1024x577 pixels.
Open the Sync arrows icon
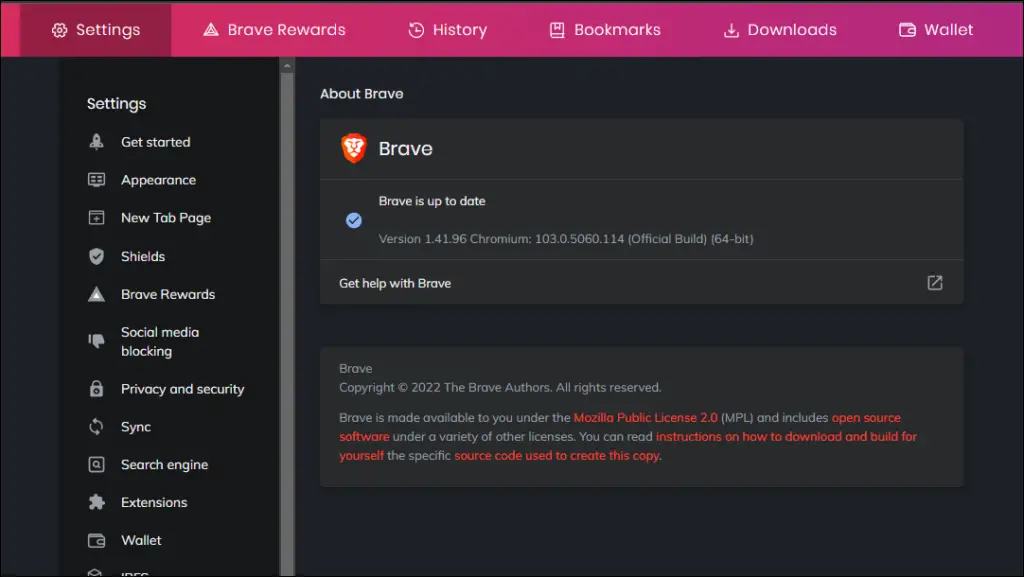pos(96,426)
